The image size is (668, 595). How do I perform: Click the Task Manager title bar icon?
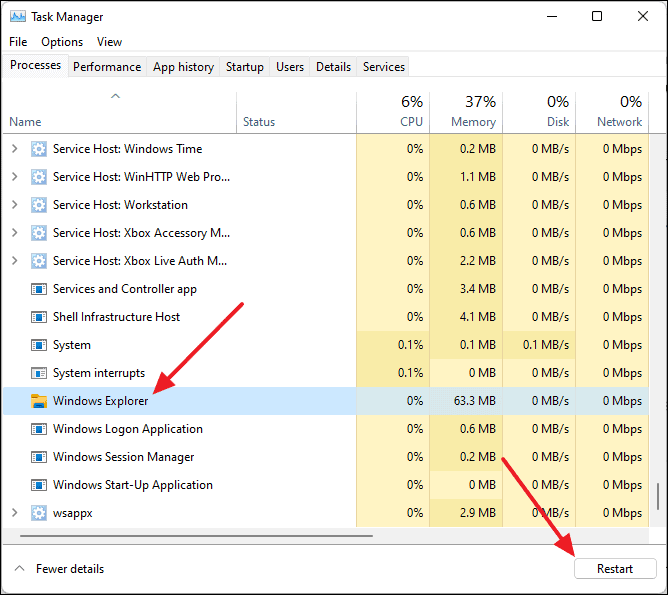(17, 17)
